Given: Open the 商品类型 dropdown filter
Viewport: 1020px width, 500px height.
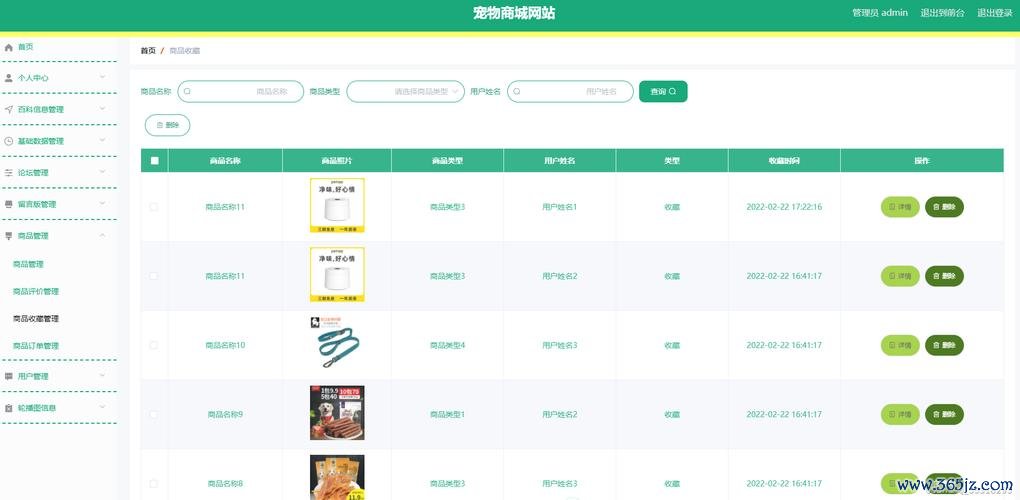Looking at the screenshot, I should (406, 92).
